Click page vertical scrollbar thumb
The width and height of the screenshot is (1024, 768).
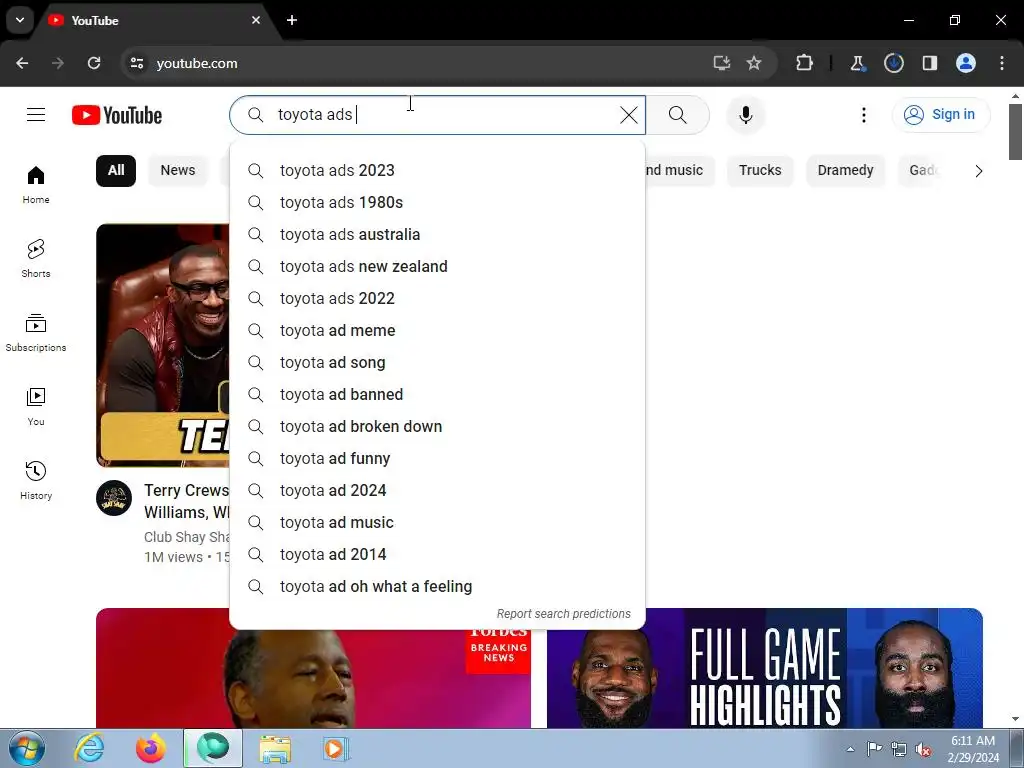pyautogui.click(x=1015, y=131)
